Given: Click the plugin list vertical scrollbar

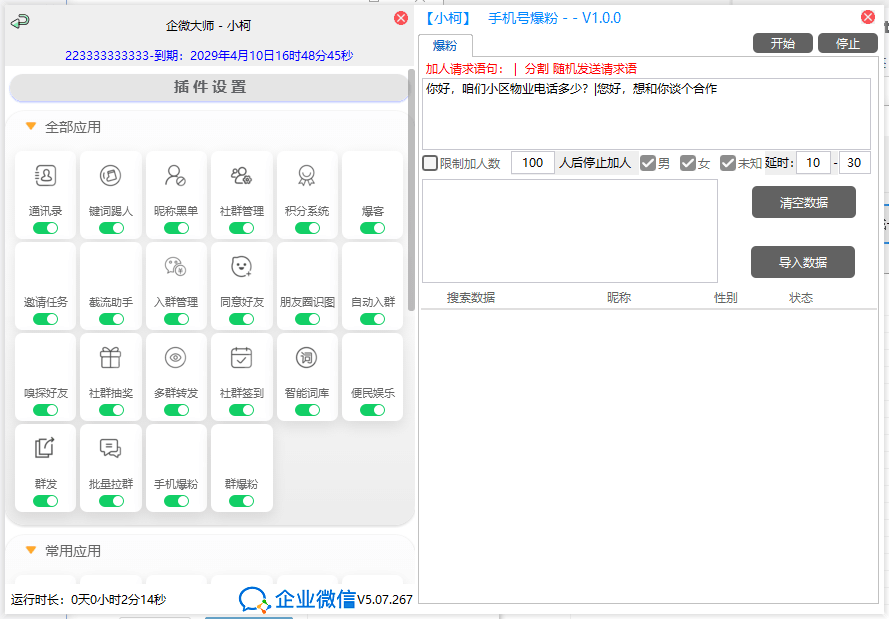Looking at the screenshot, I should point(411,190).
